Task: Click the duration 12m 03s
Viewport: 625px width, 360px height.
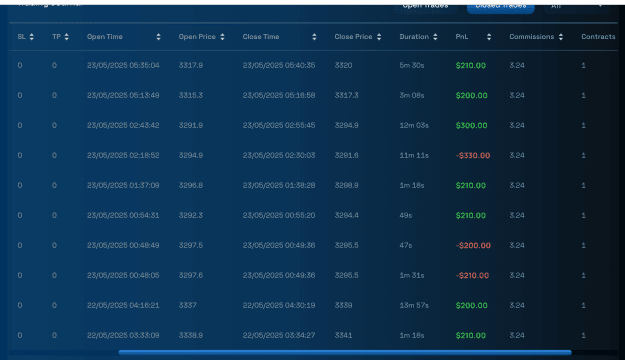Action: 414,125
